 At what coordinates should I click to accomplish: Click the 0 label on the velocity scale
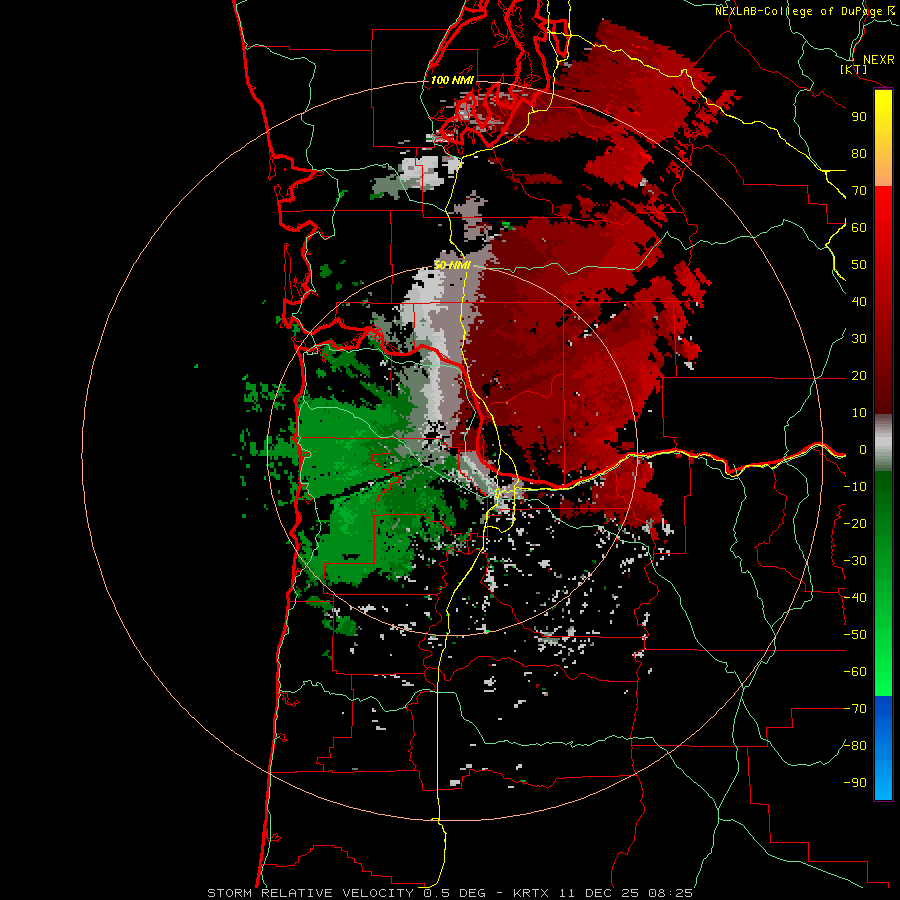[x=863, y=449]
